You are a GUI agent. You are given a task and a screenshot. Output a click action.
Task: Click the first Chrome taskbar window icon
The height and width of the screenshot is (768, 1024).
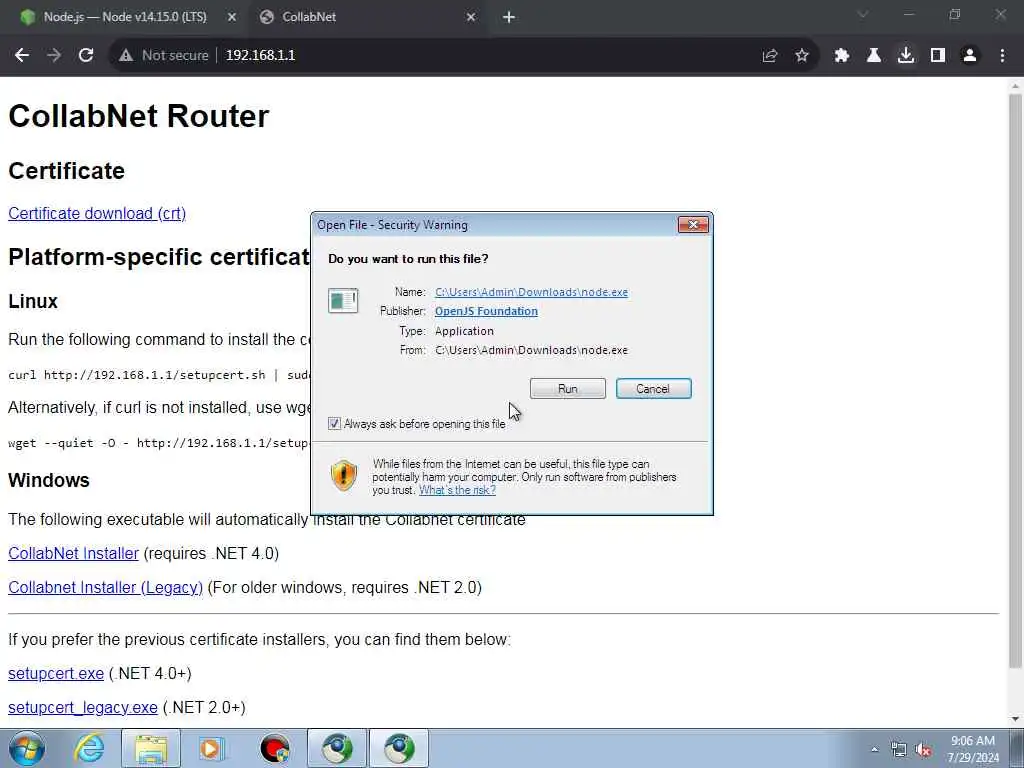(x=337, y=749)
